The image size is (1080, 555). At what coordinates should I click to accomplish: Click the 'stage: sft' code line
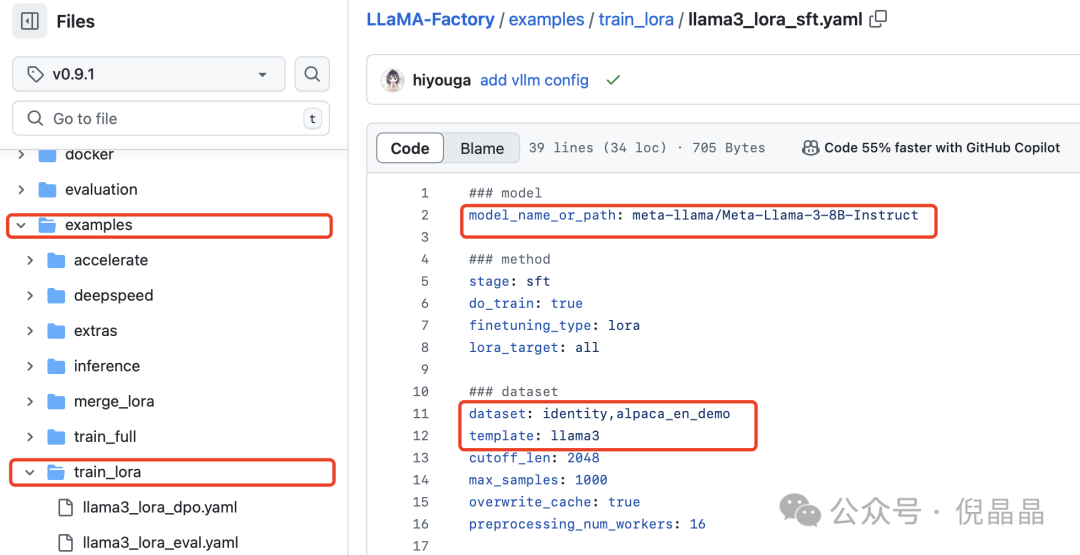(x=510, y=281)
